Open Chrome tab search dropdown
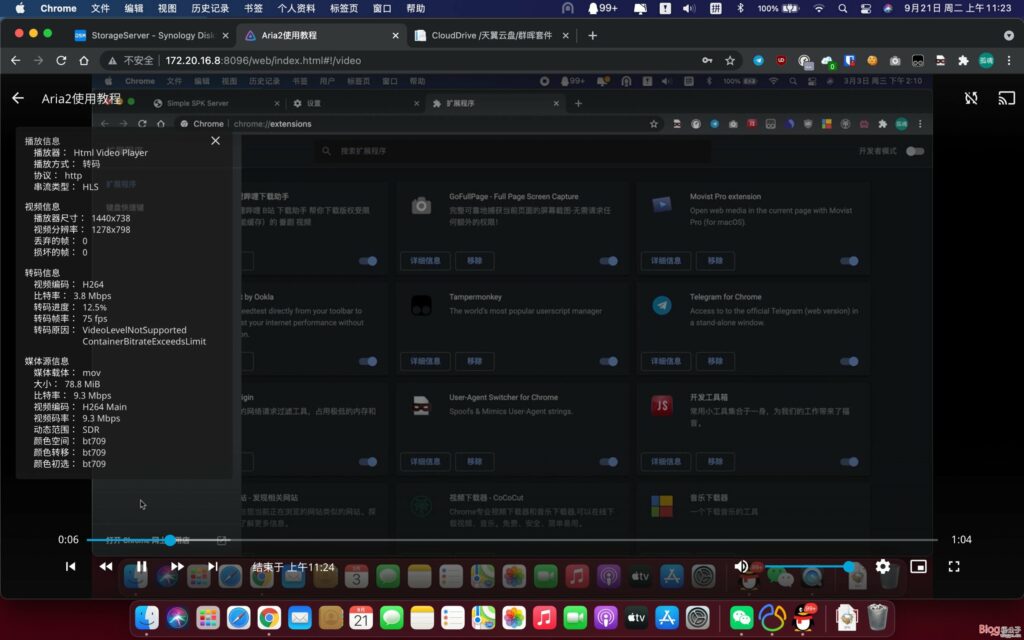Screen dimensions: 1024x640 tap(1009, 35)
